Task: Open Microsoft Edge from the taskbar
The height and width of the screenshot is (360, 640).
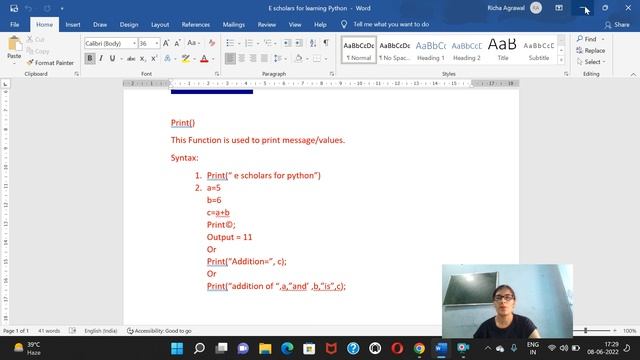Action: point(287,348)
